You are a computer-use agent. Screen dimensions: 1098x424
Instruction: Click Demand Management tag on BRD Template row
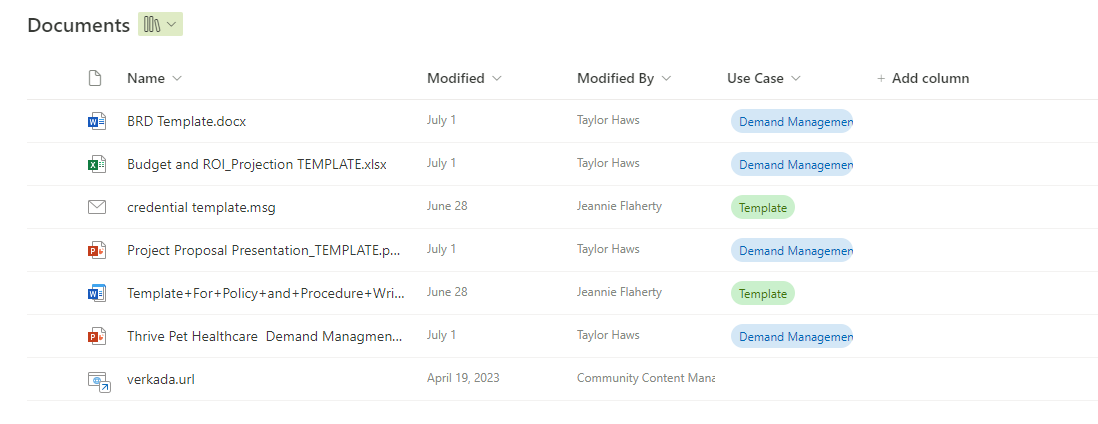[x=791, y=122]
